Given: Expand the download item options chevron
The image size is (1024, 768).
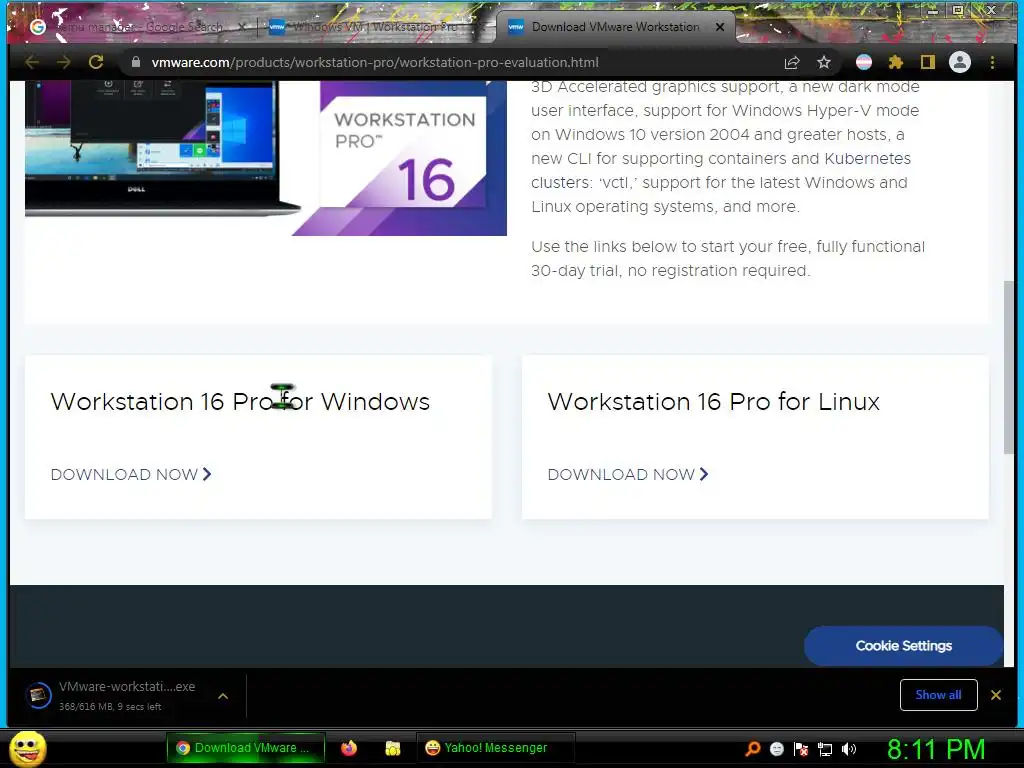Looking at the screenshot, I should click(223, 696).
